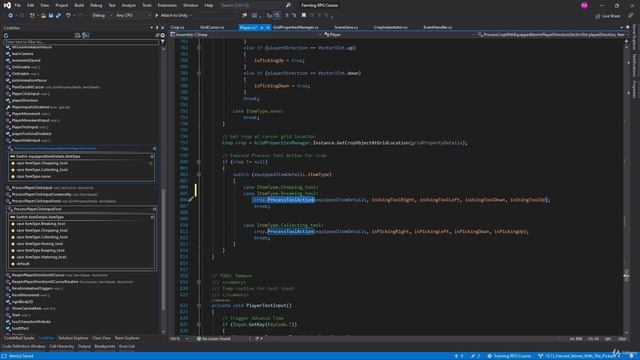The width and height of the screenshot is (640, 360).
Task: Collapse Switch itemDetails.itemType block
Action: (x=152, y=217)
